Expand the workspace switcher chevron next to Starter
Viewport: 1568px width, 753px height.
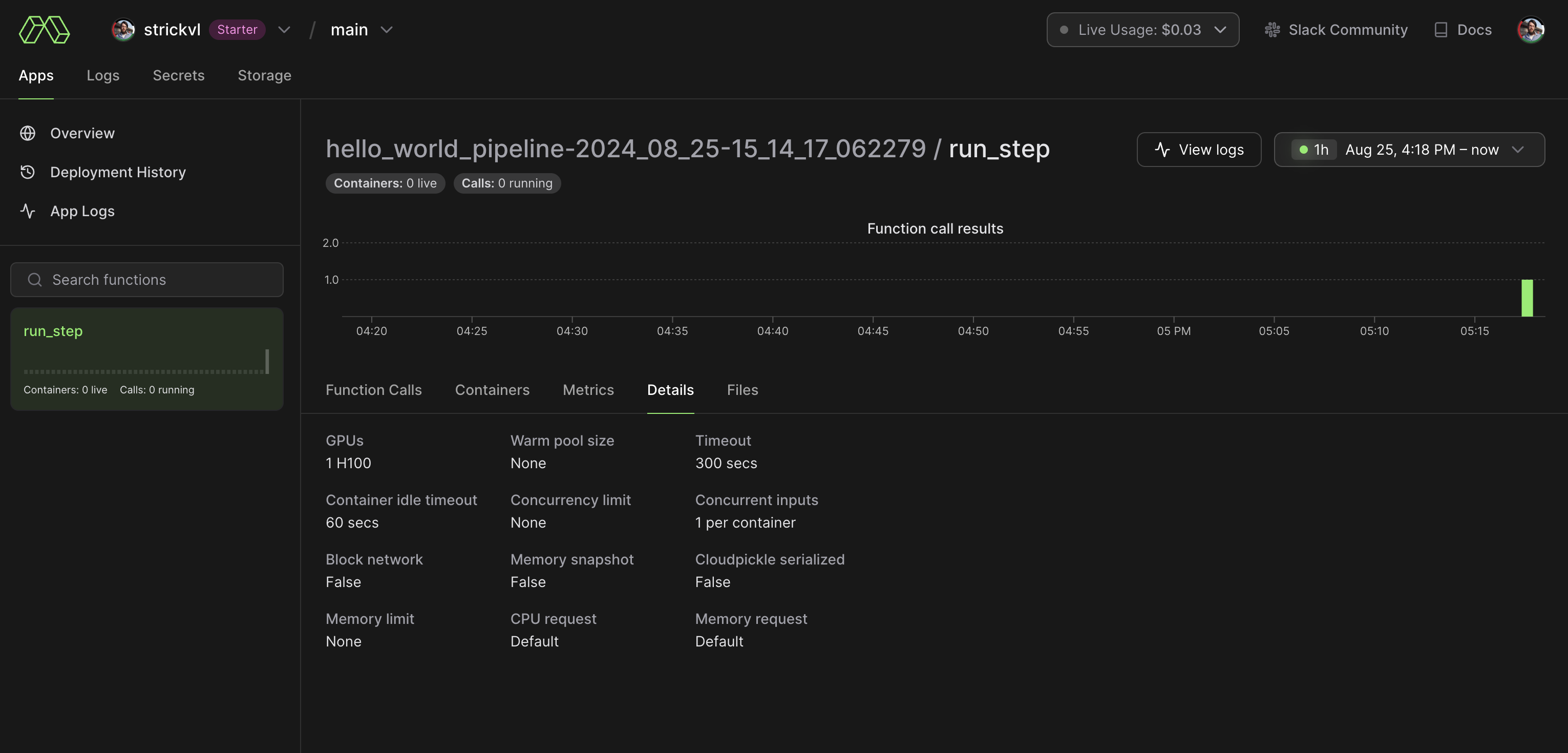[x=284, y=29]
